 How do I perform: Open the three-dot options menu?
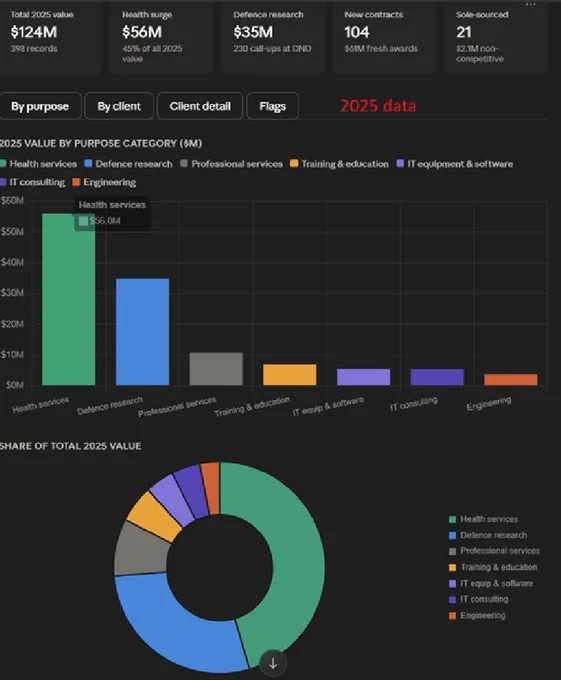pyautogui.click(x=531, y=4)
